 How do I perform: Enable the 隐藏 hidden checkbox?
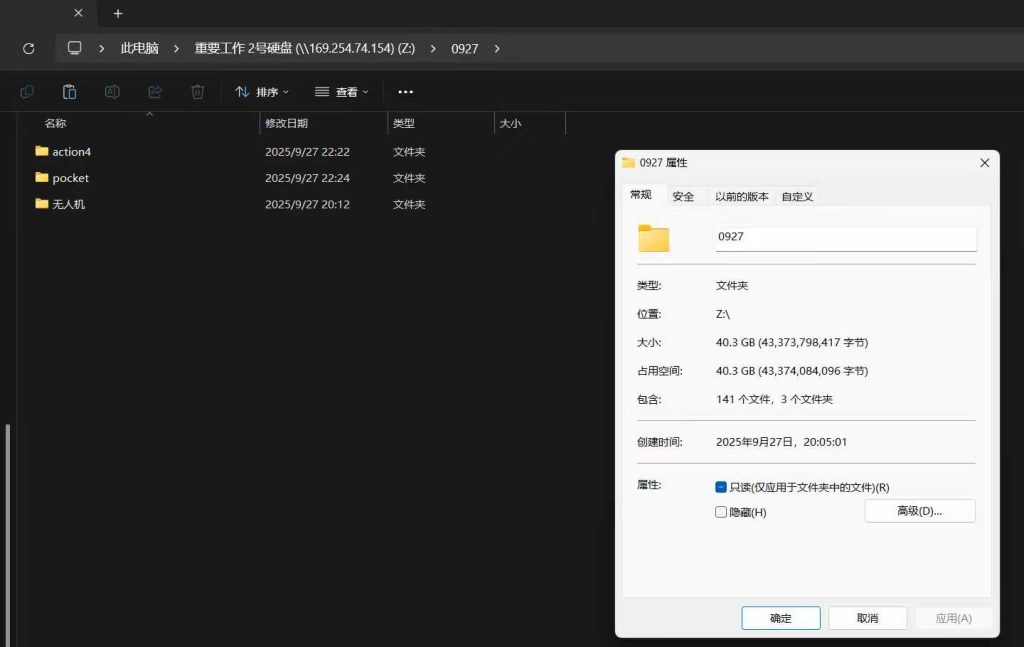click(x=721, y=512)
